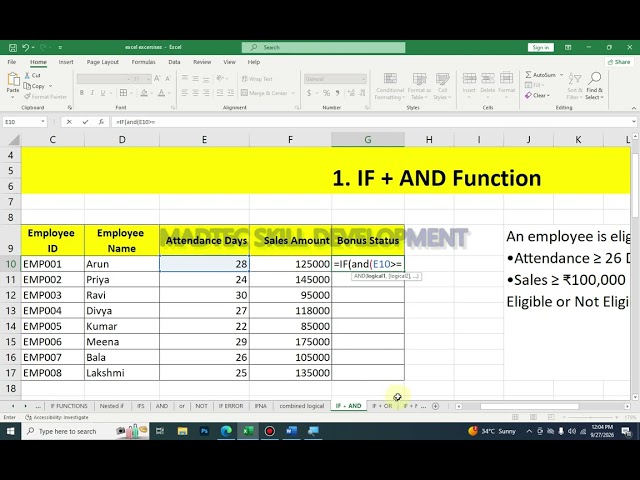The height and width of the screenshot is (480, 640).
Task: Collapse the ribbon with the caret
Action: (633, 108)
